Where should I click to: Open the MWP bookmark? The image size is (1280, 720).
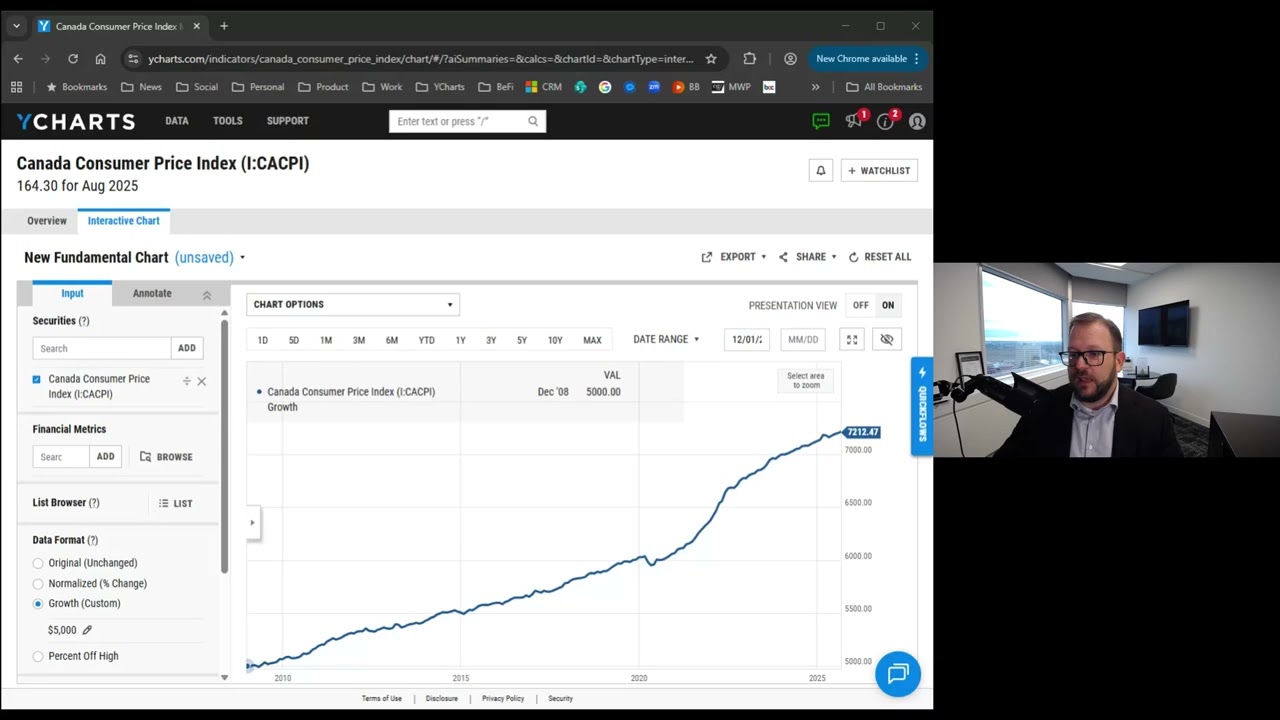(731, 87)
